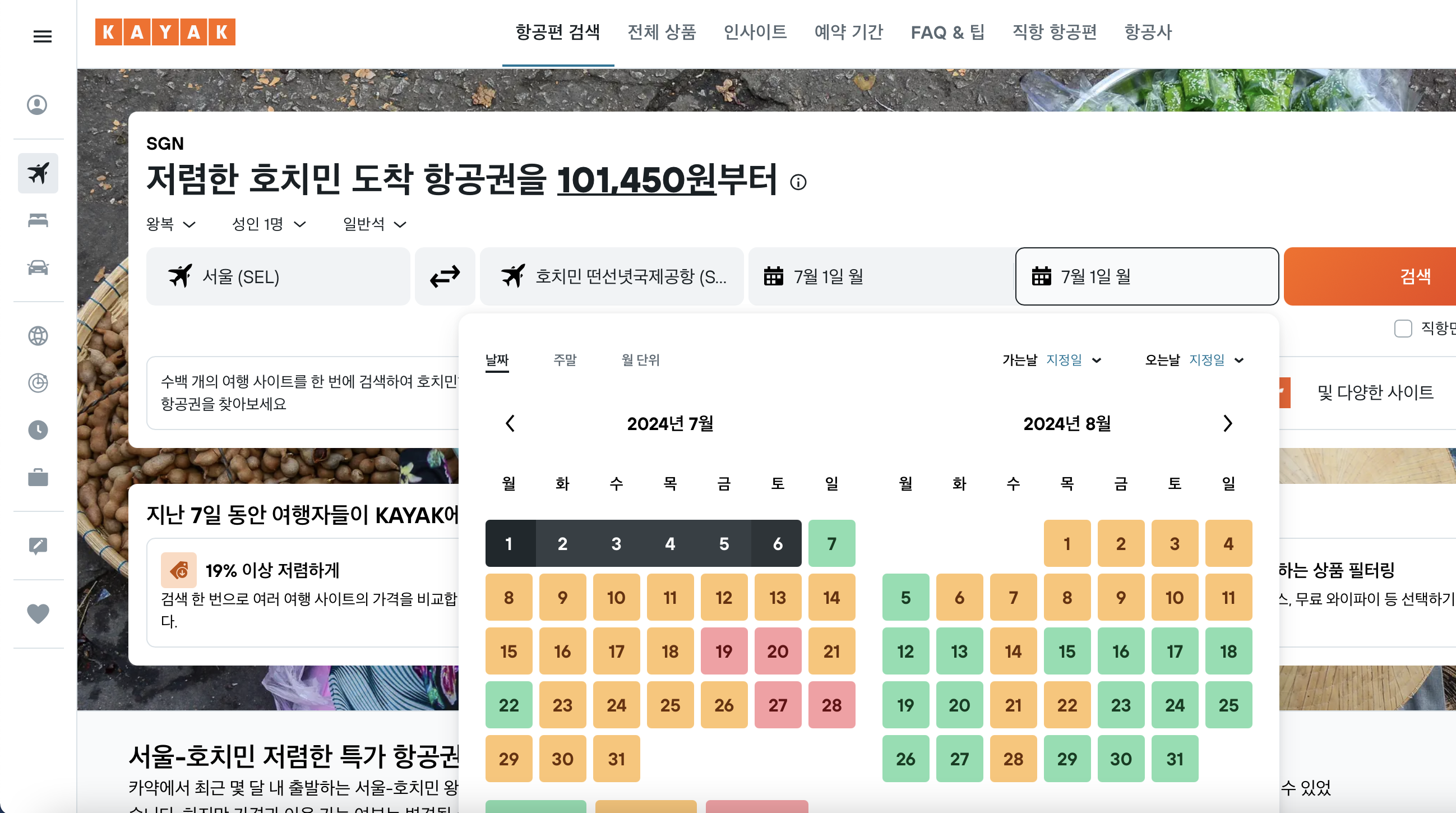
Task: Click the price info icon beside headline
Action: 798,182
